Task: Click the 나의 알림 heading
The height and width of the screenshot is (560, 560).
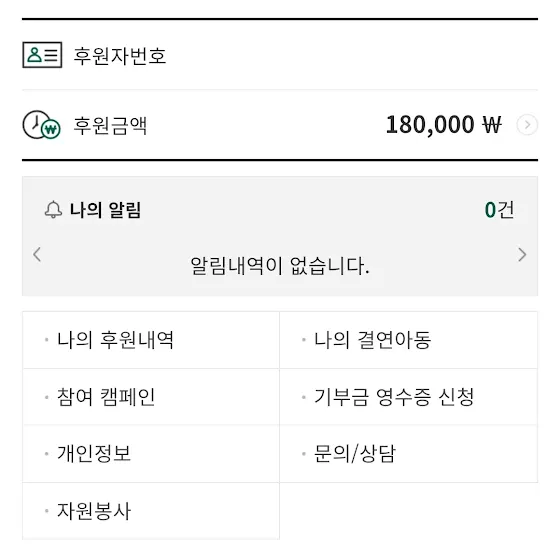Action: click(106, 210)
